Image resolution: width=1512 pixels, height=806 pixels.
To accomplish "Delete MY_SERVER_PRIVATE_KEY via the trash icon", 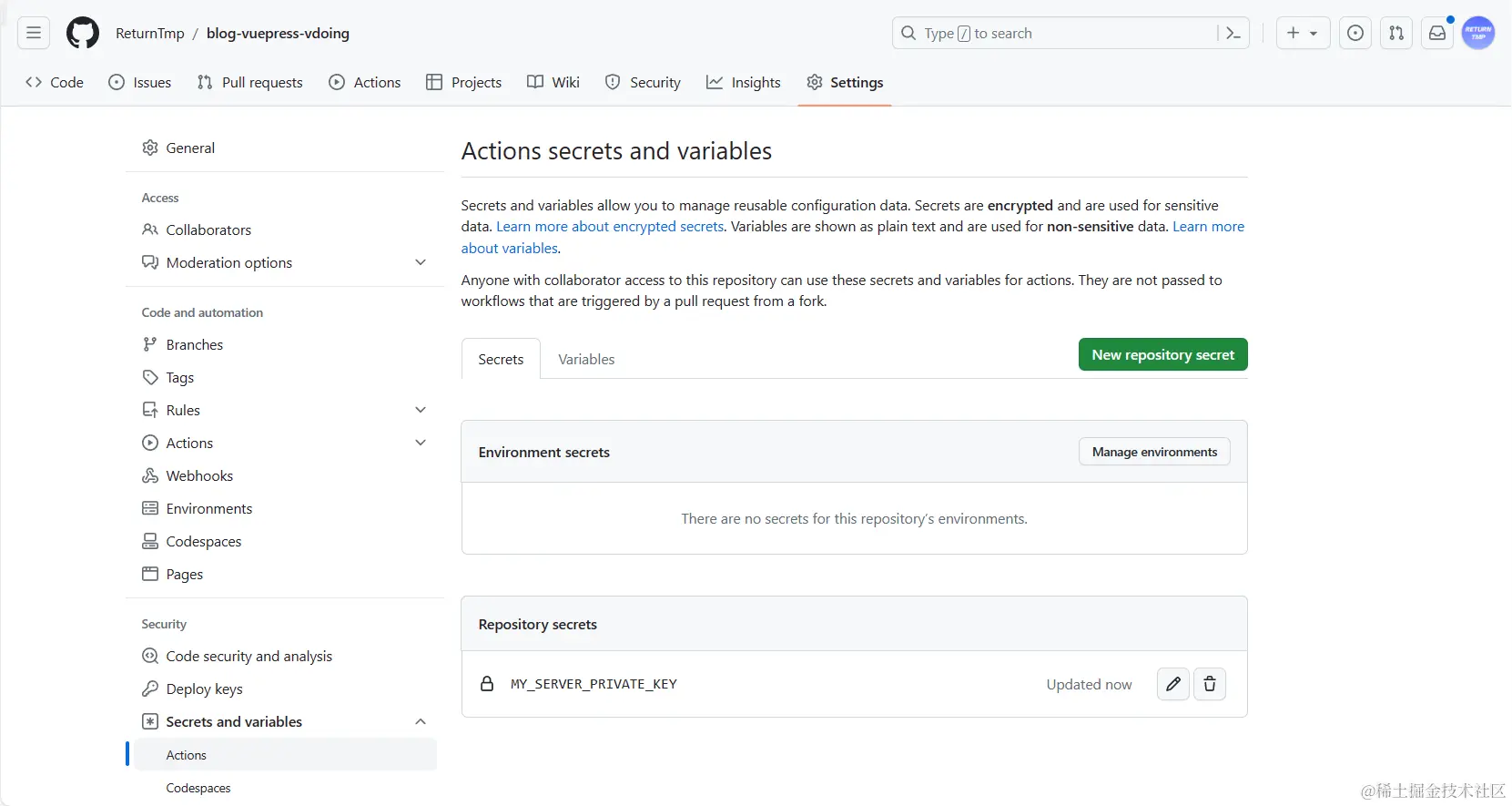I will [1210, 684].
